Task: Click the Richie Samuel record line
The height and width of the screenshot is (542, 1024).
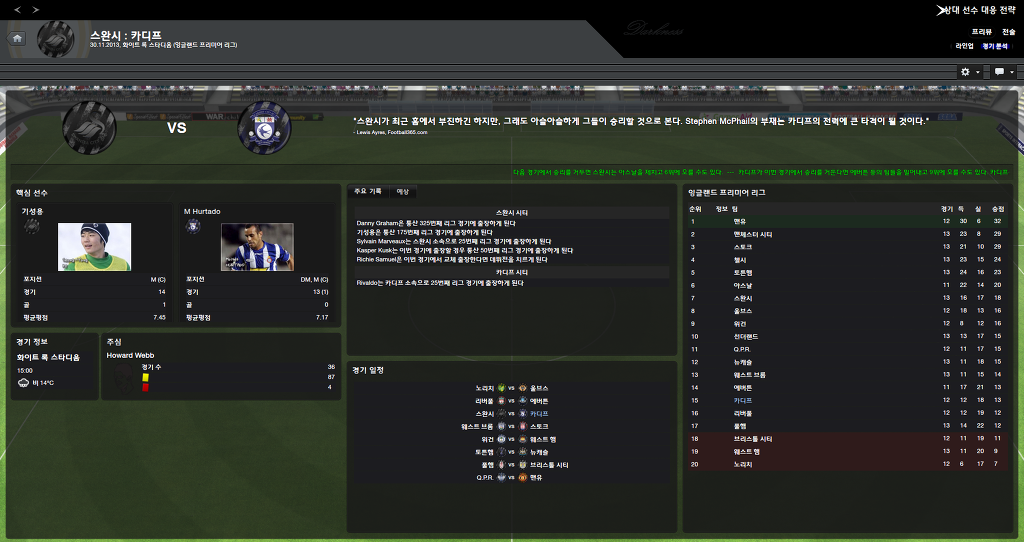Action: pyautogui.click(x=452, y=260)
